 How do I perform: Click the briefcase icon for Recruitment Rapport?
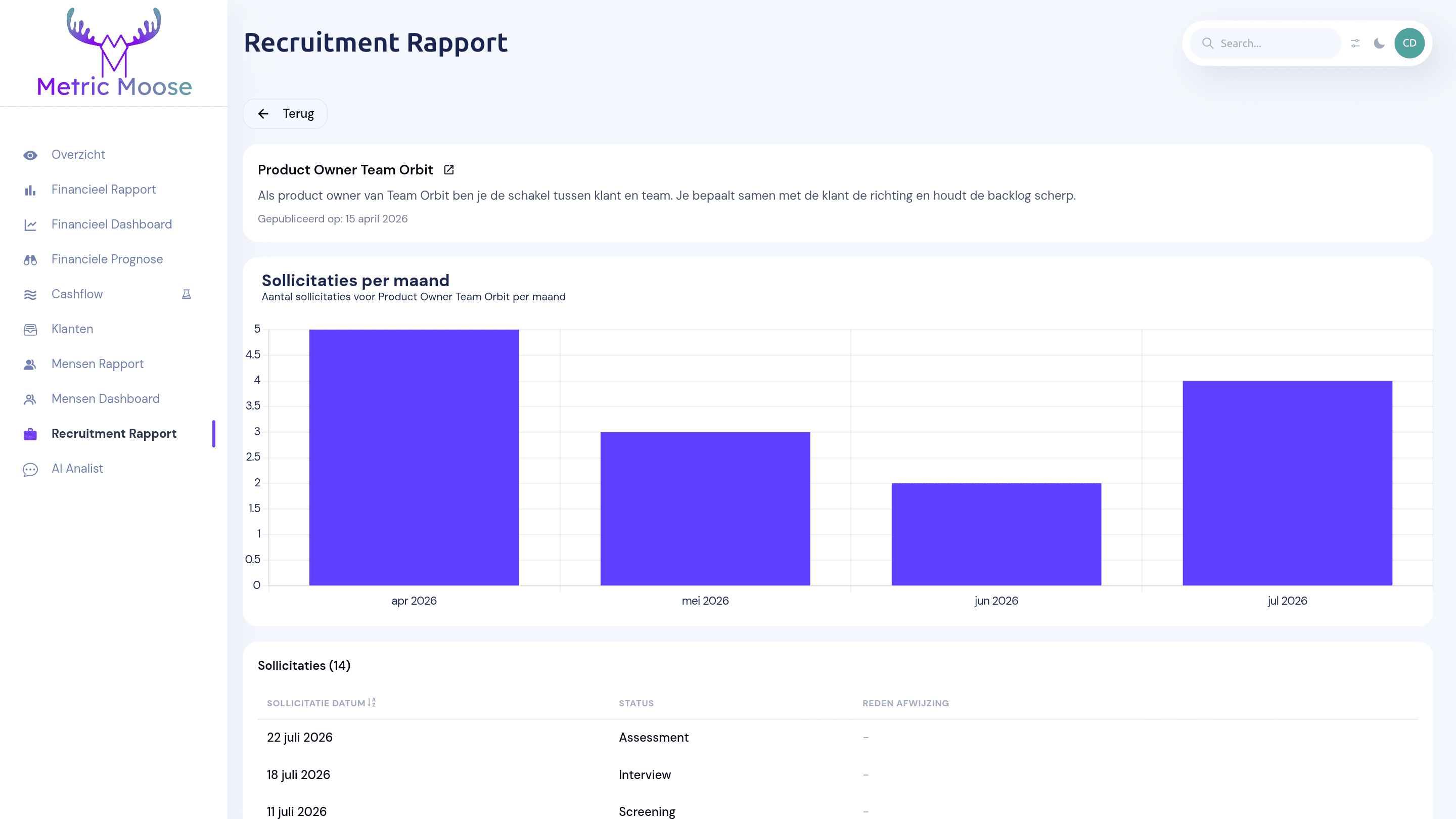30,434
